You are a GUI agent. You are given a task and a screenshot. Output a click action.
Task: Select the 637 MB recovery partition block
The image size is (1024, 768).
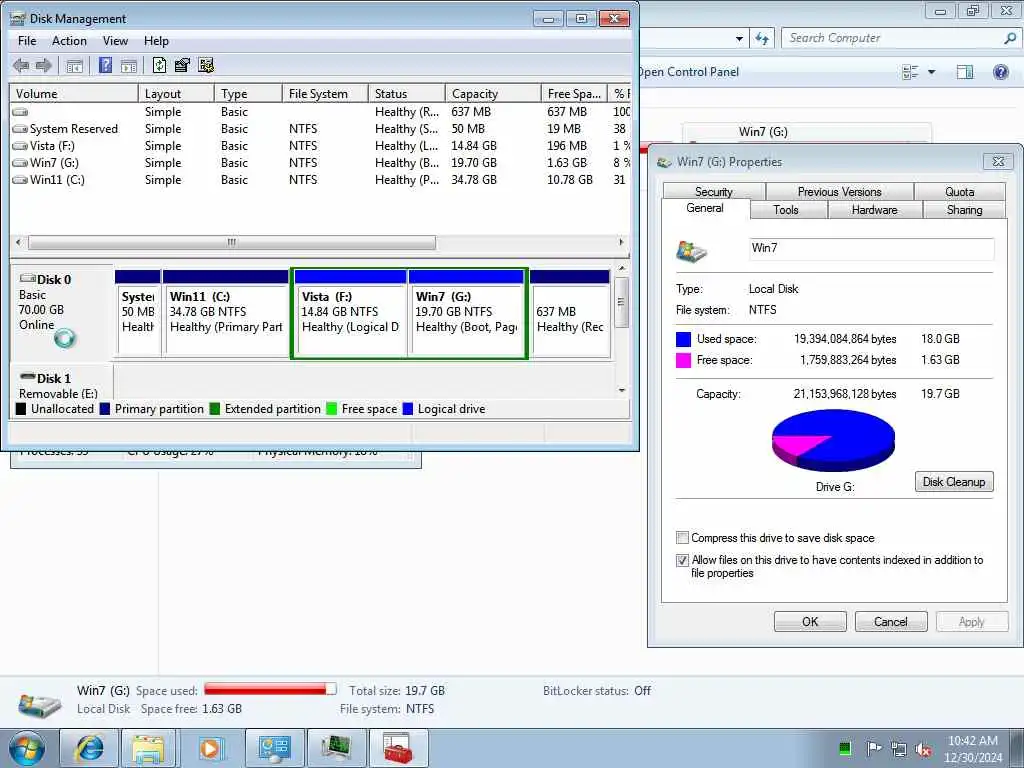coord(571,313)
